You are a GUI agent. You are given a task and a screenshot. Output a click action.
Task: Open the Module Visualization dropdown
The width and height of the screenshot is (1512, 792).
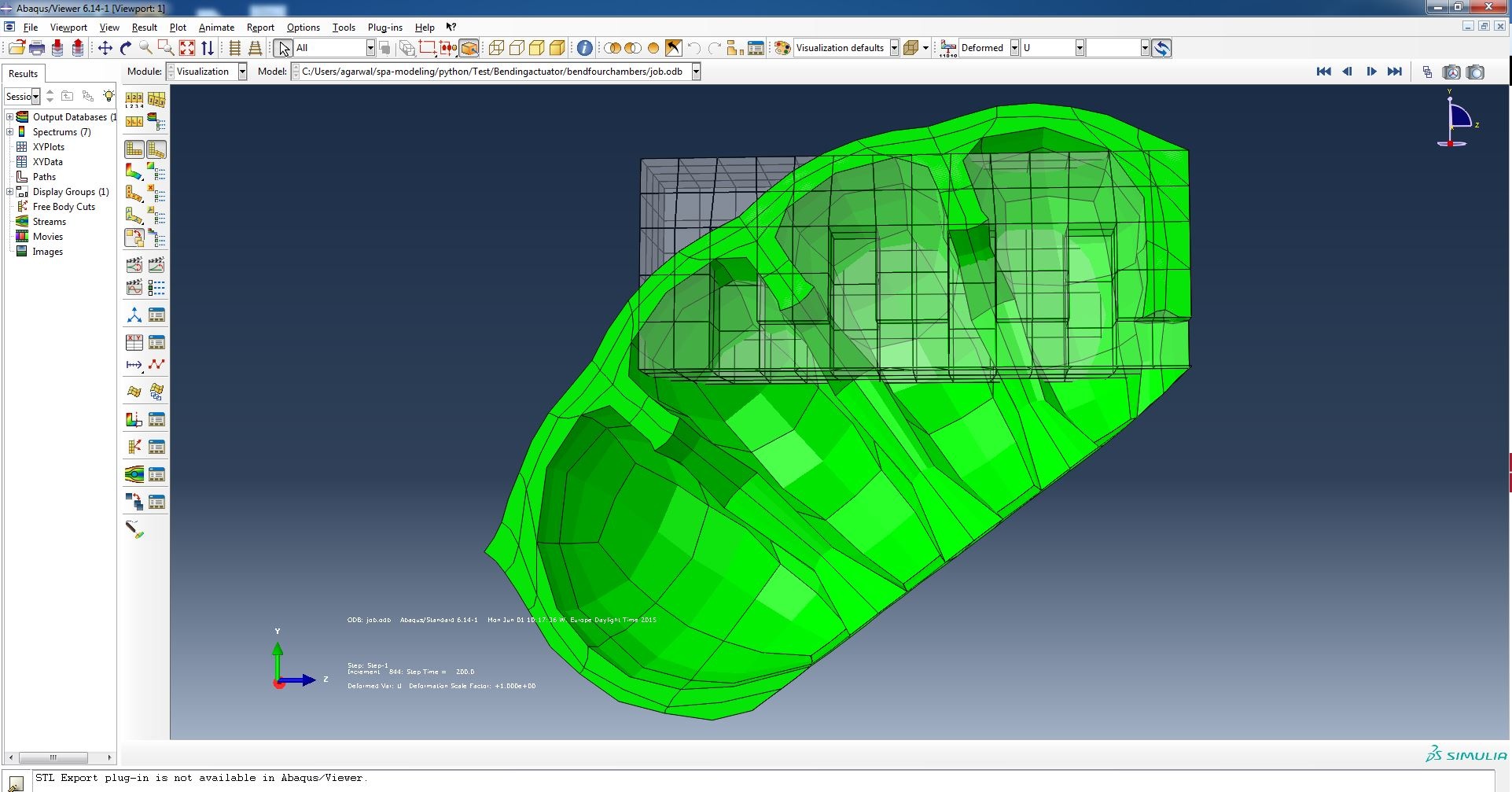click(207, 72)
